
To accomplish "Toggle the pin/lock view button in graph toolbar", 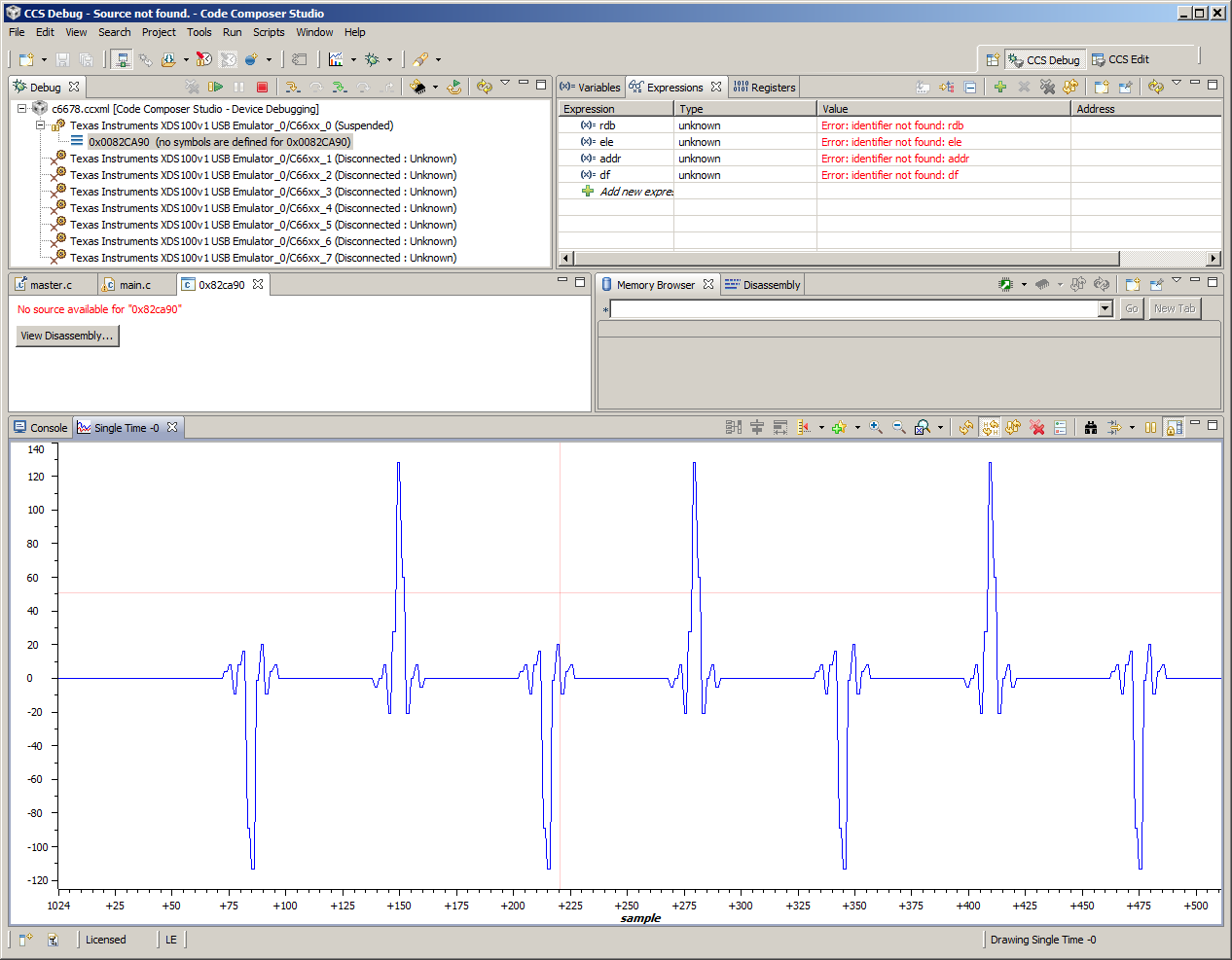I will pos(1175,428).
